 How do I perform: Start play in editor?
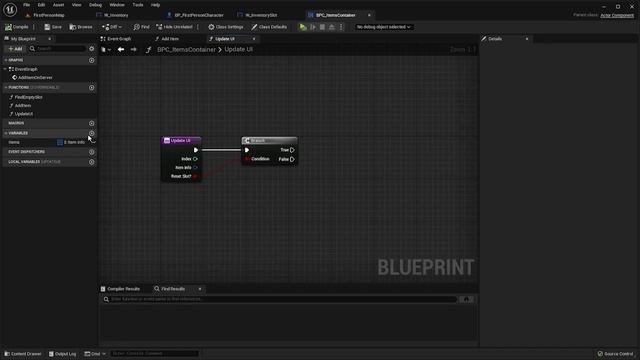[303, 27]
